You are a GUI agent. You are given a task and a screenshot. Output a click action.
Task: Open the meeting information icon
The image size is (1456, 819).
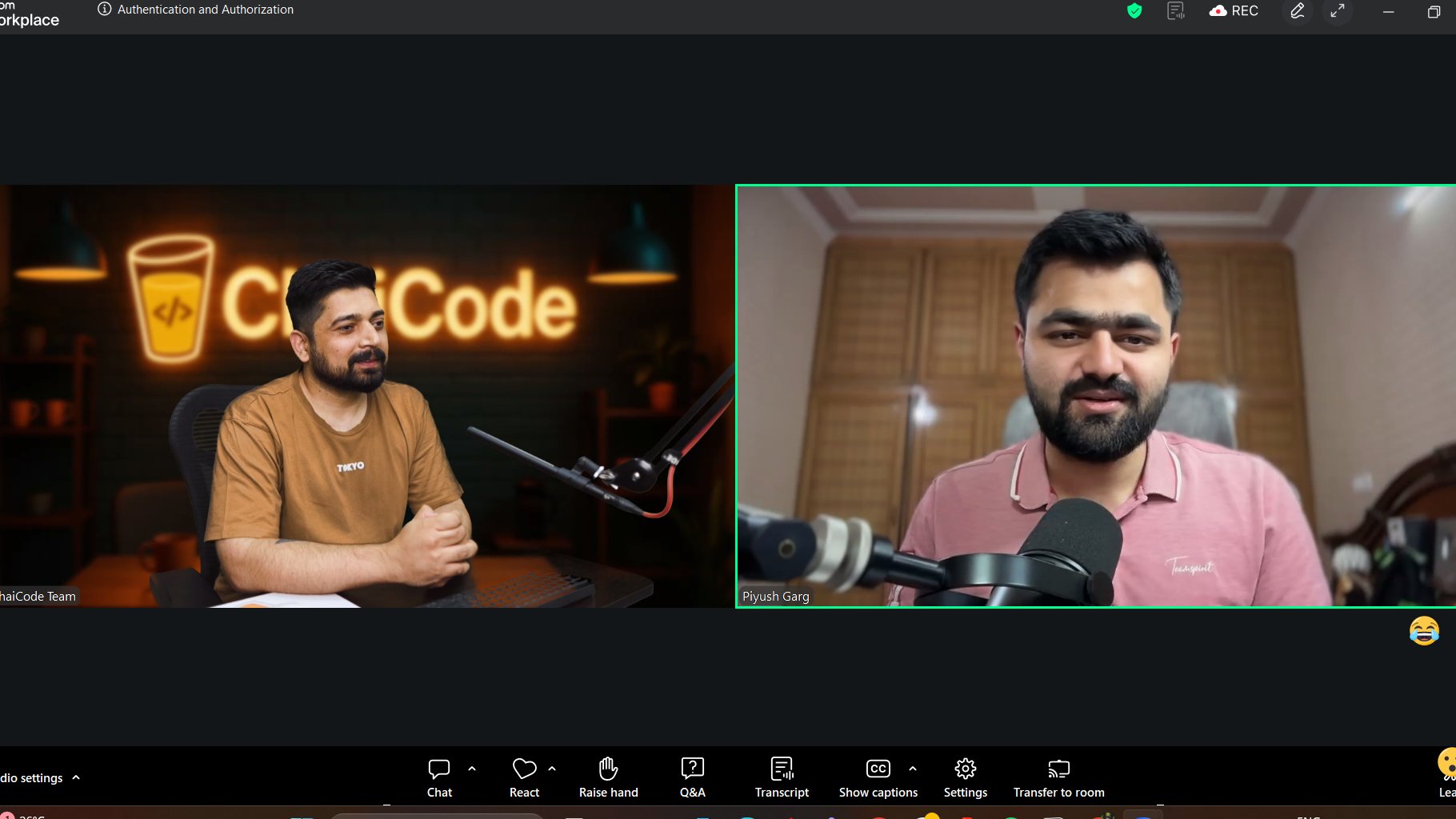(104, 10)
